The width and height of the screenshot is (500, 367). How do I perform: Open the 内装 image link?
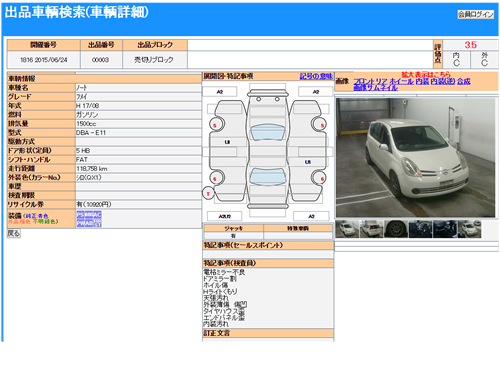point(422,81)
